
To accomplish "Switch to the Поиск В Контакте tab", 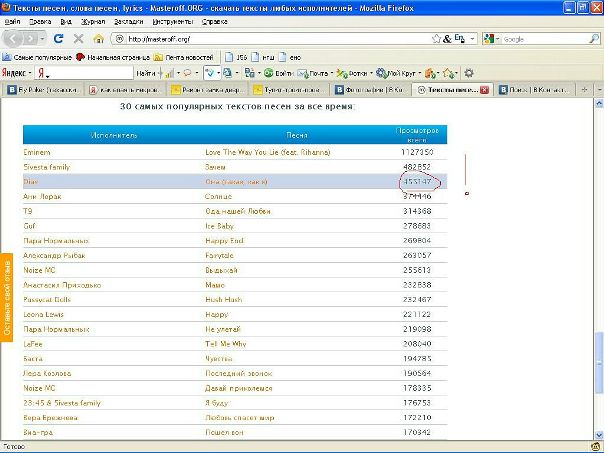I will coord(534,90).
